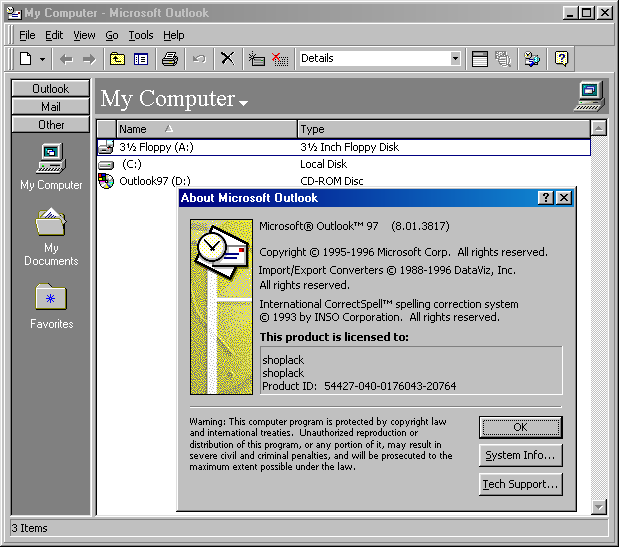619x547 pixels.
Task: Click the Back arrow in toolbar
Action: (x=66, y=59)
